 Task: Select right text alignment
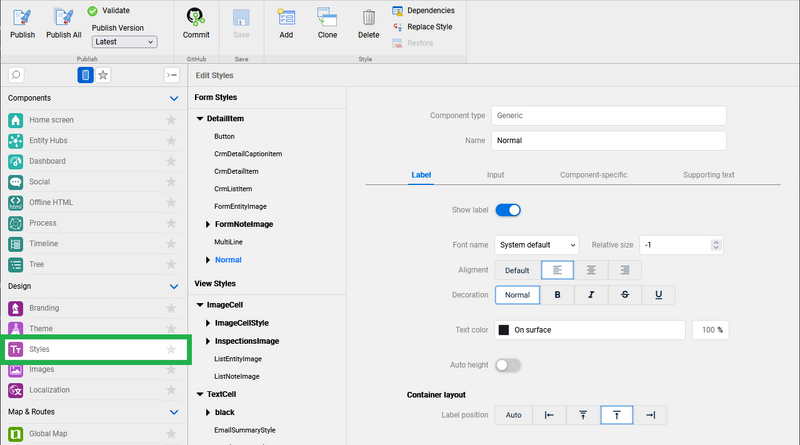point(624,270)
